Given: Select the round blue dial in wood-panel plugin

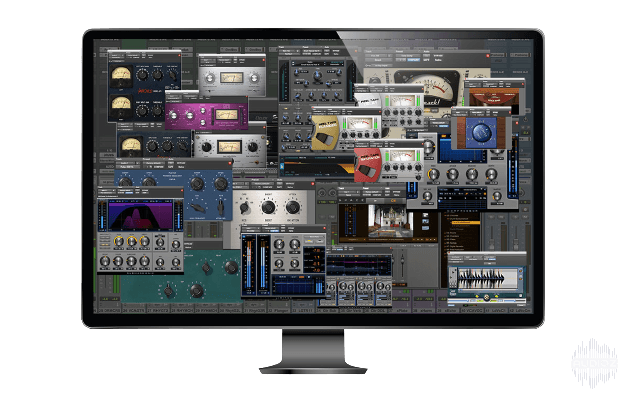Looking at the screenshot, I should pos(481,132).
